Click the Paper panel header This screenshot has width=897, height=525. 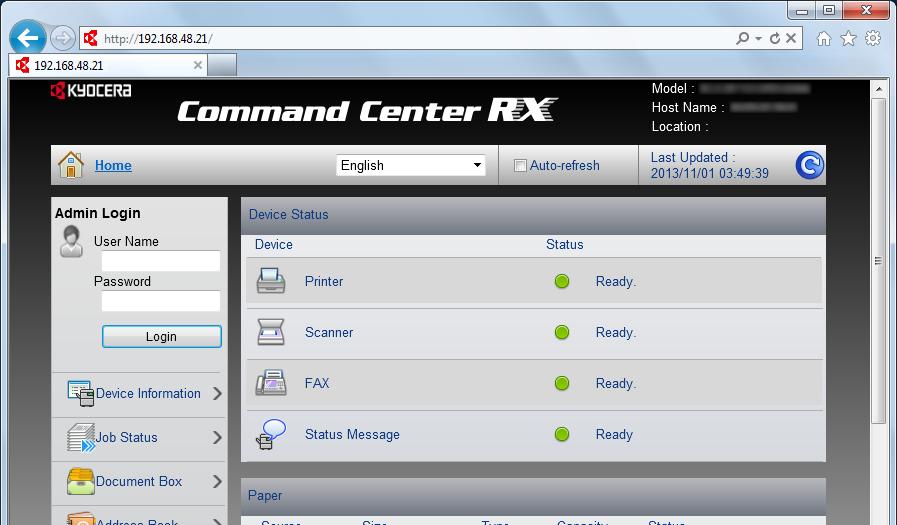[x=533, y=496]
